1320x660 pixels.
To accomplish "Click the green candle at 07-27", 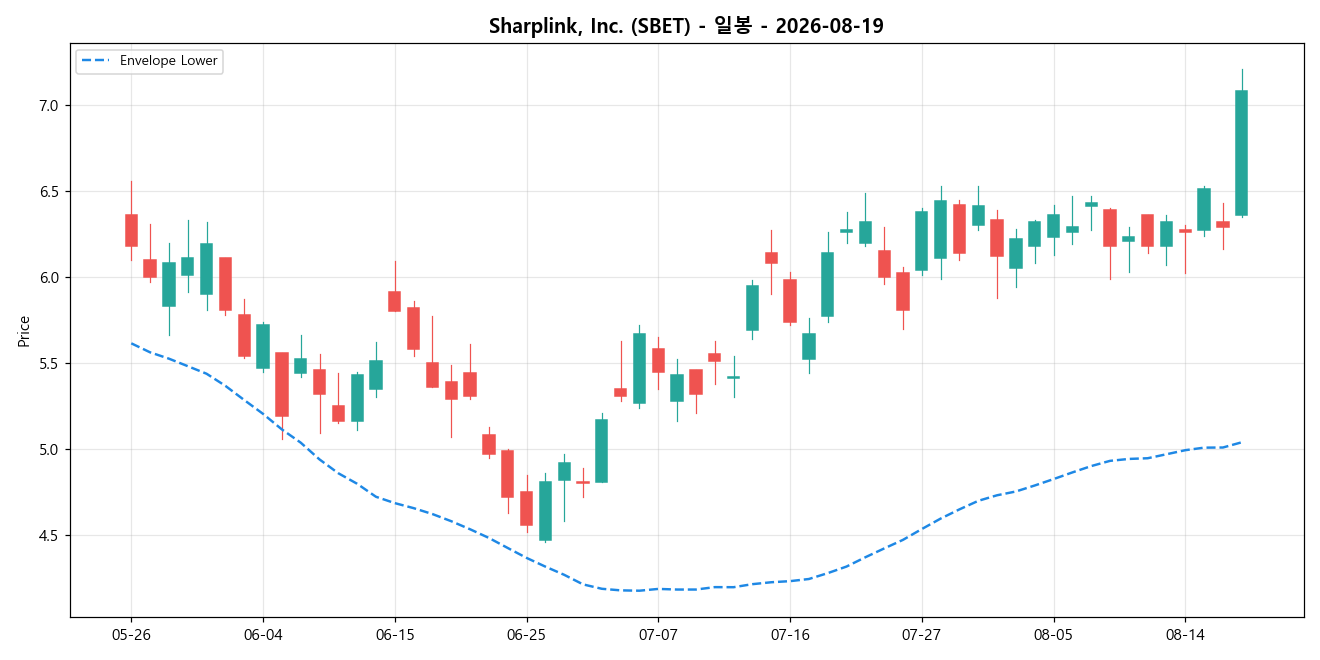I will pyautogui.click(x=921, y=241).
